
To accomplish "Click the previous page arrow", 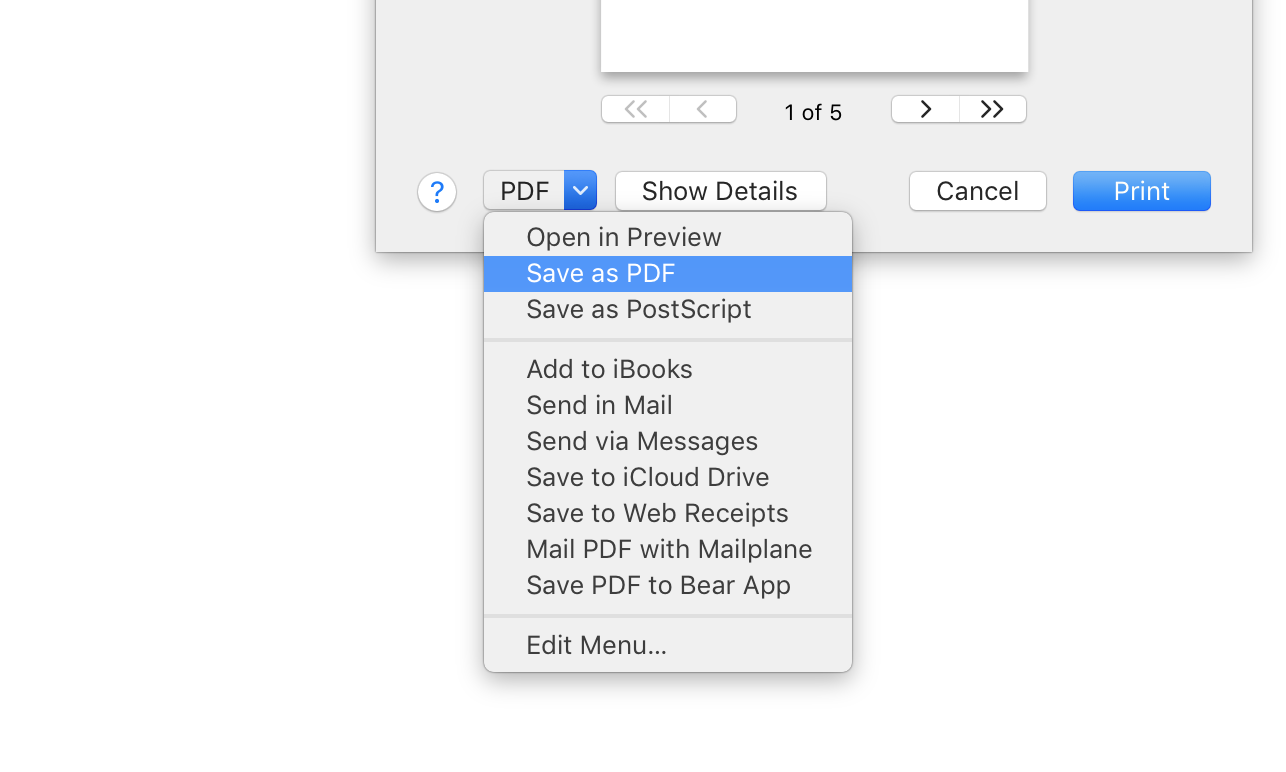I will 701,109.
